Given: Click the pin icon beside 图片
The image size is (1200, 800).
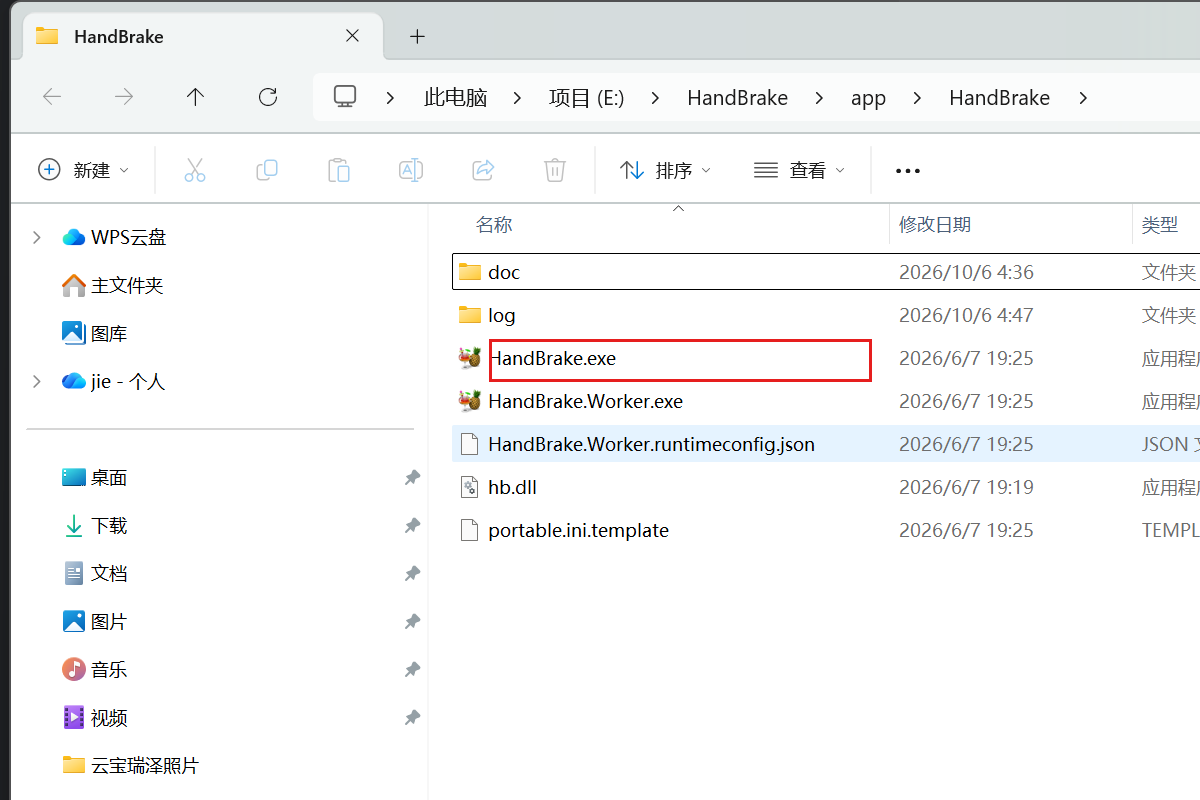Looking at the screenshot, I should (412, 622).
